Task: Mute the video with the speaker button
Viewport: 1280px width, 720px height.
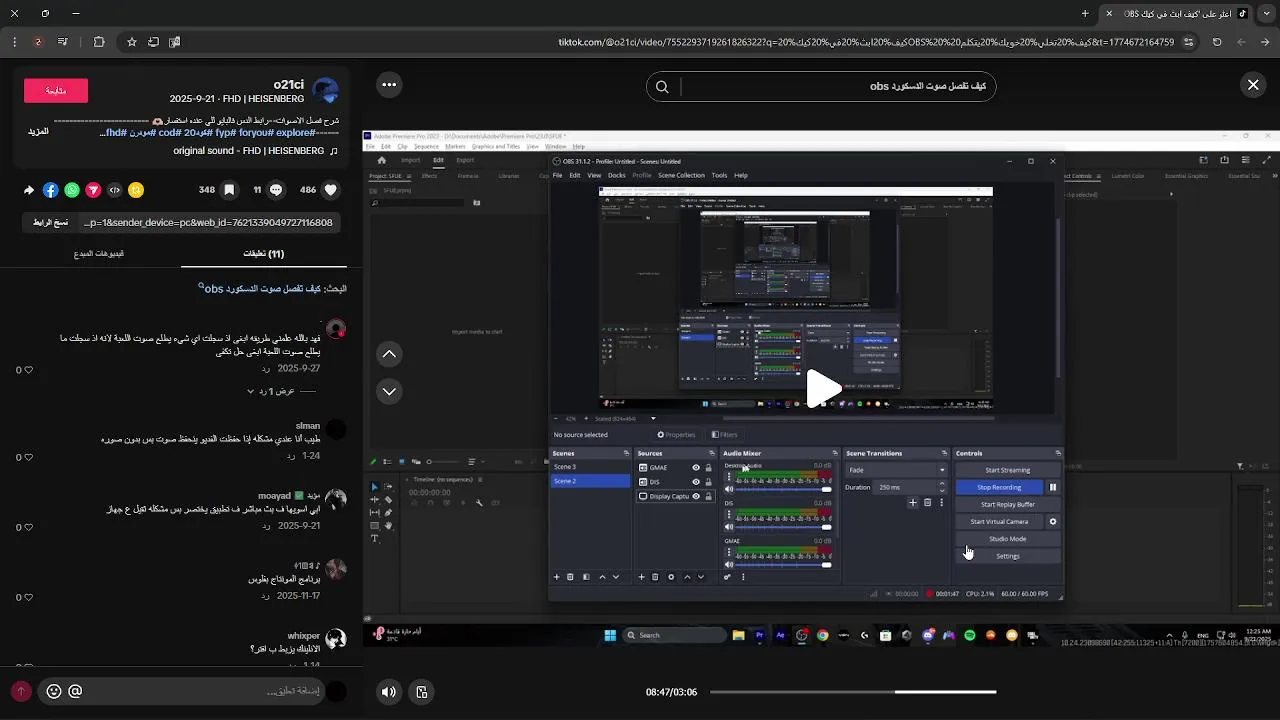Action: (389, 692)
